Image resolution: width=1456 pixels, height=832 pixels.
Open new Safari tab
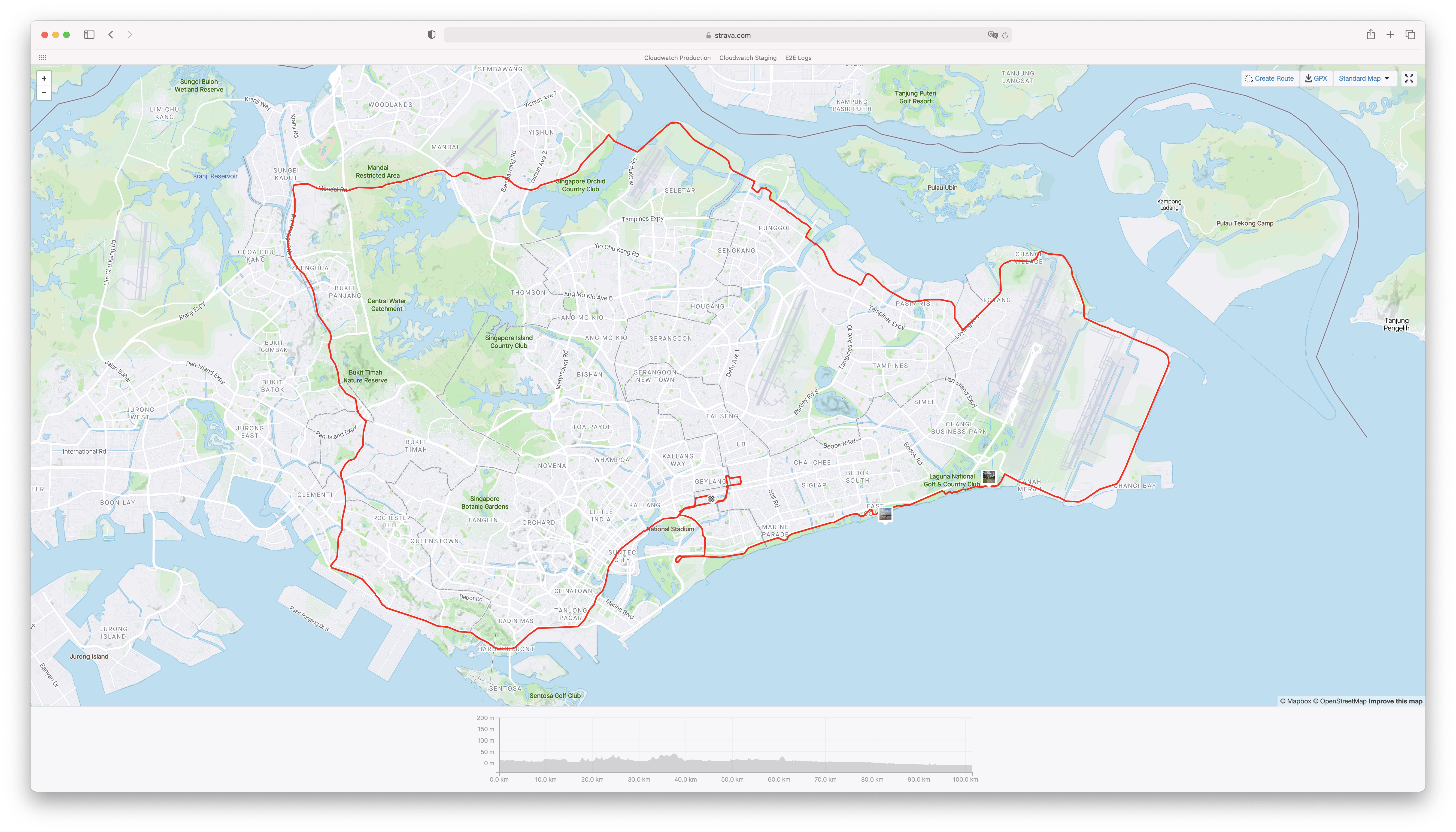(1390, 35)
